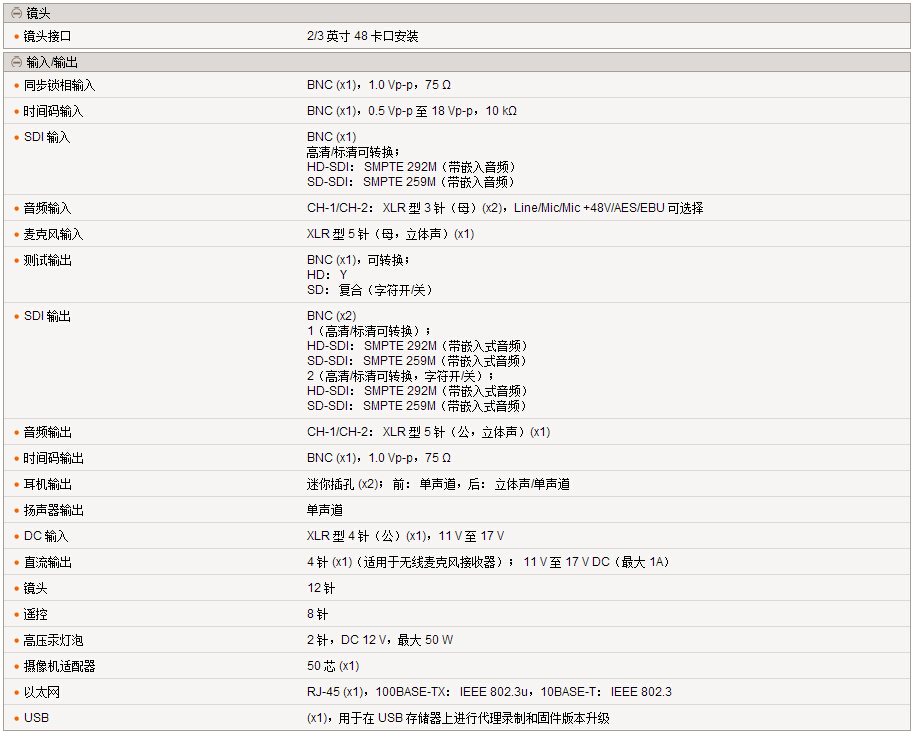This screenshot has width=913, height=733.
Task: Select the 时间码输入 row label
Action: [x=54, y=112]
